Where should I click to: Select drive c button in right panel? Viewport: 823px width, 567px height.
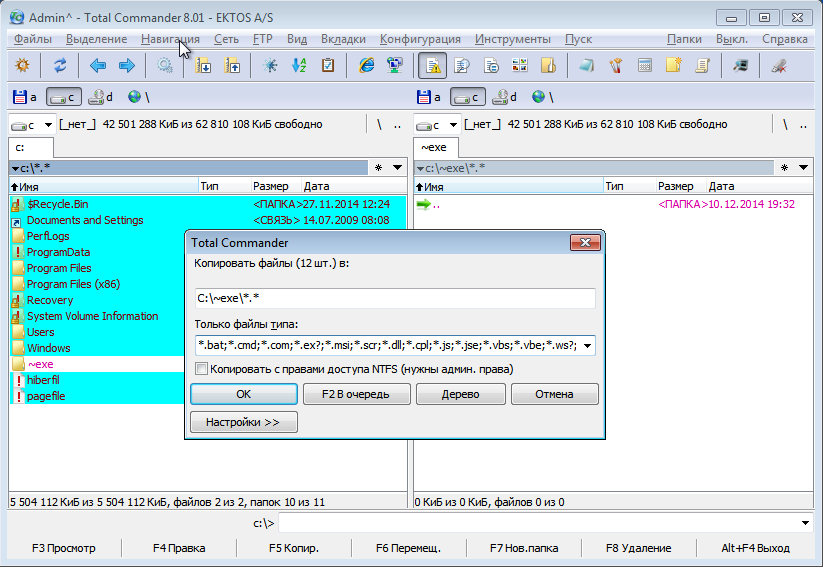(468, 97)
